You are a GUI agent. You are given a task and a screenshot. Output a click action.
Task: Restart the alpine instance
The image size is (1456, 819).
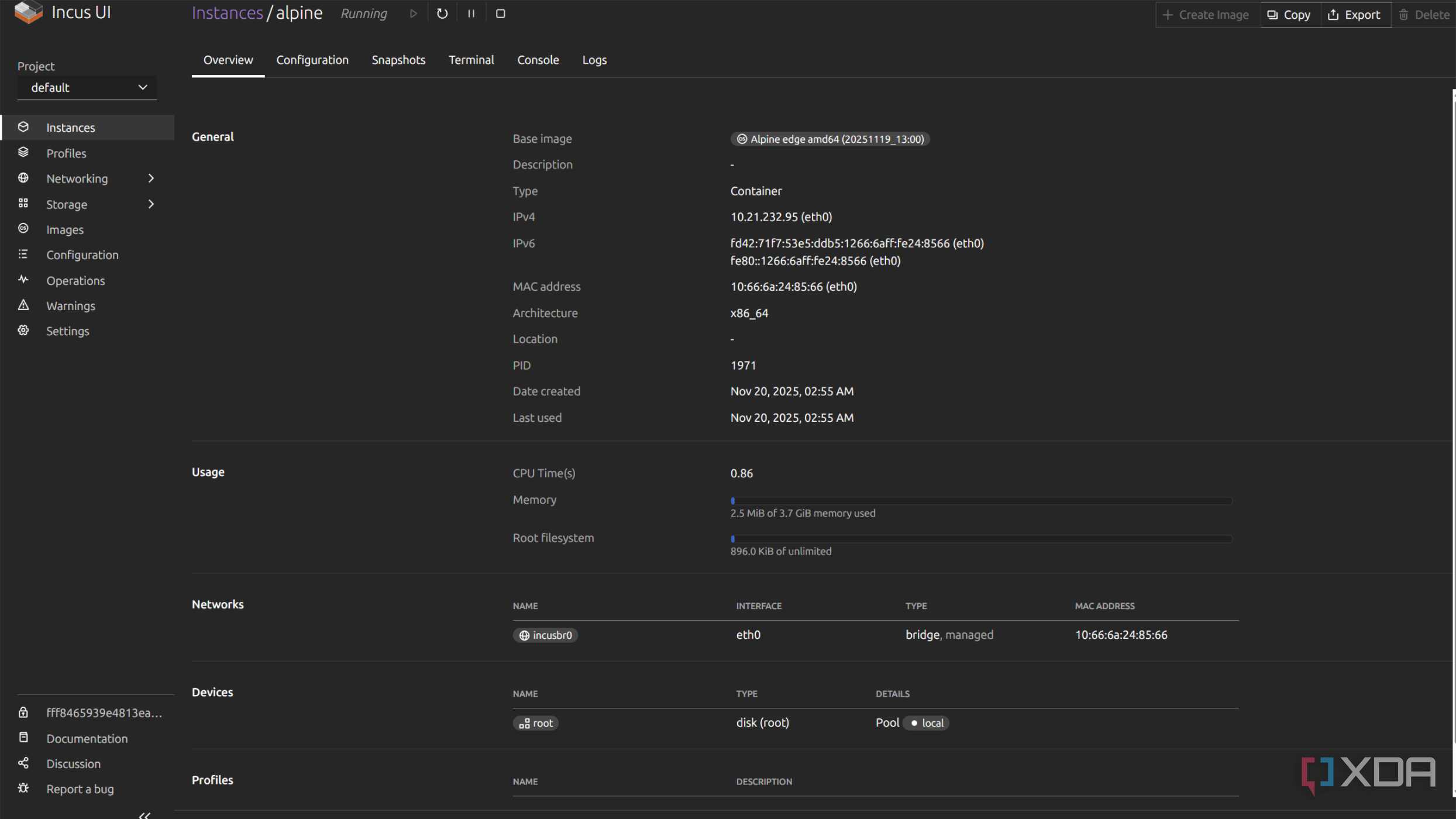click(x=442, y=13)
